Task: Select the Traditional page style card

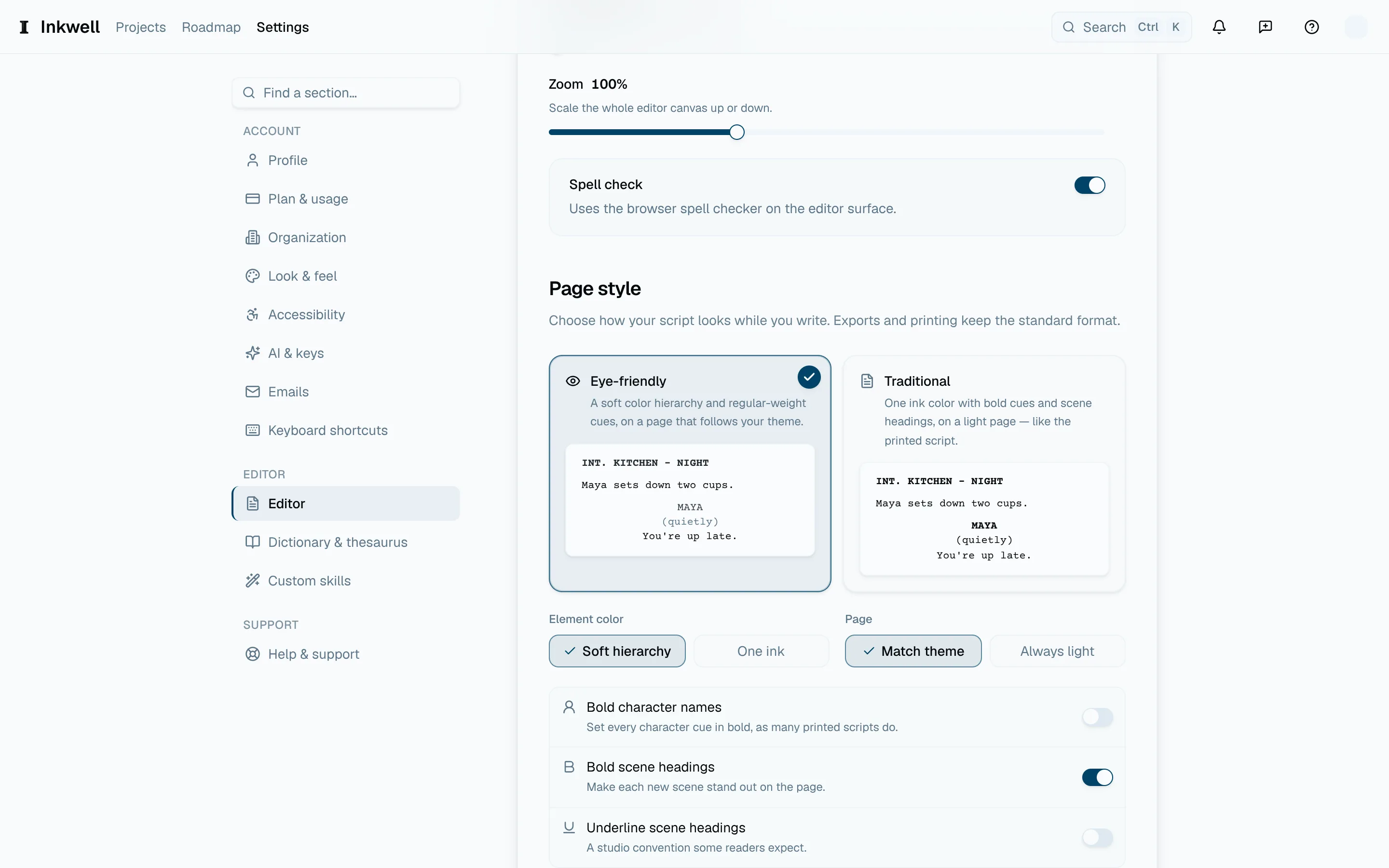Action: point(984,474)
